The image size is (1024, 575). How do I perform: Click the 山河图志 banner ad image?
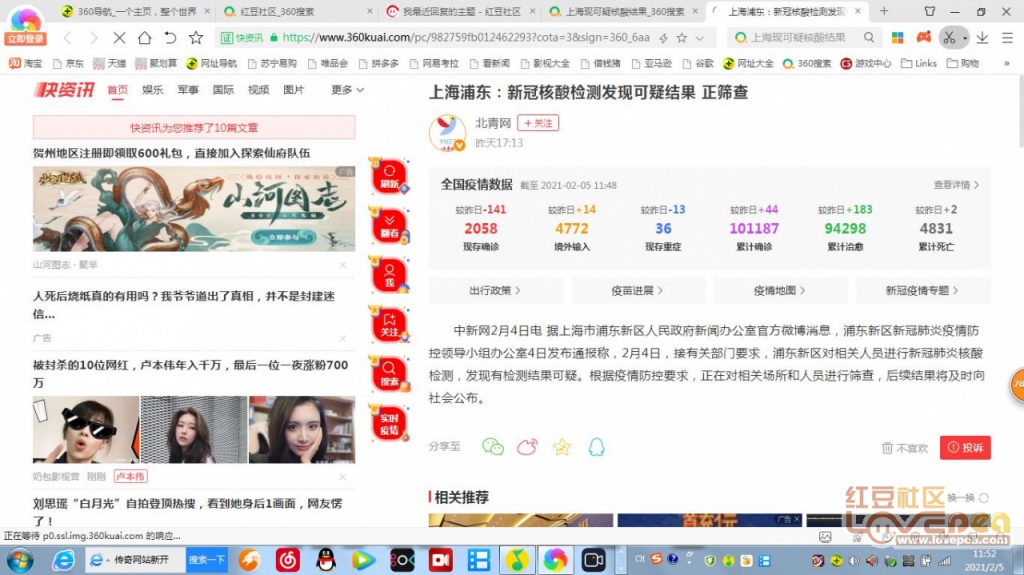pos(194,208)
